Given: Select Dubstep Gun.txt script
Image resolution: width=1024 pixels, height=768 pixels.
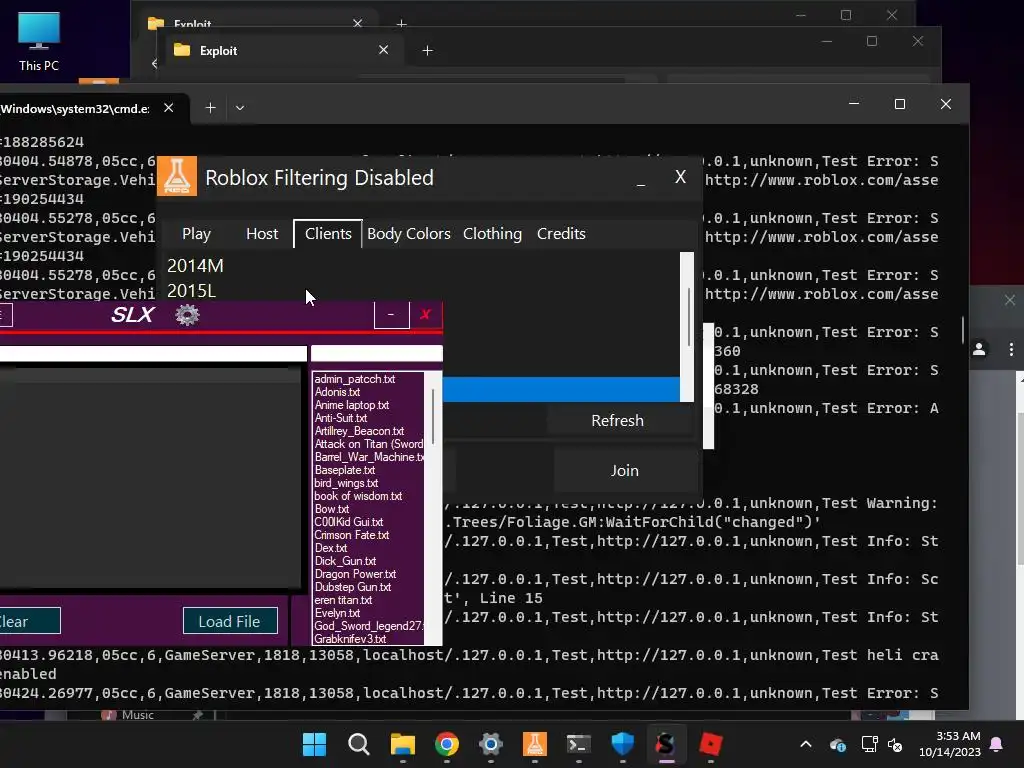Looking at the screenshot, I should [353, 587].
